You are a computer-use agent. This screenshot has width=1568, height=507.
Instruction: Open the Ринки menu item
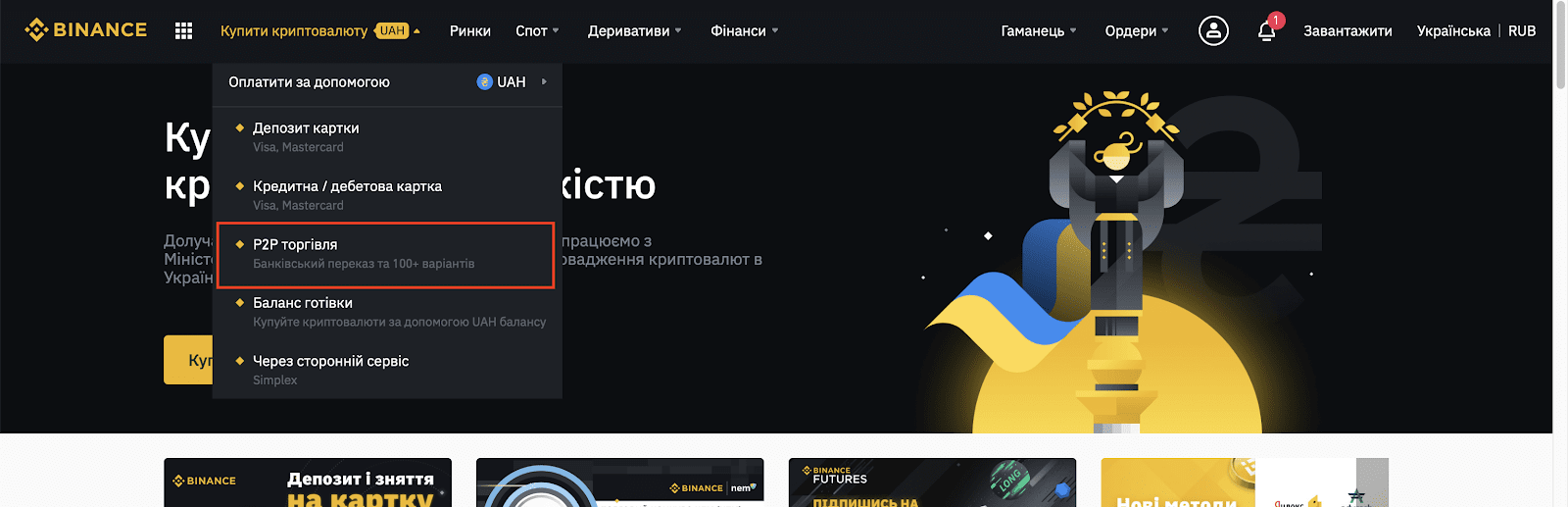point(469,31)
